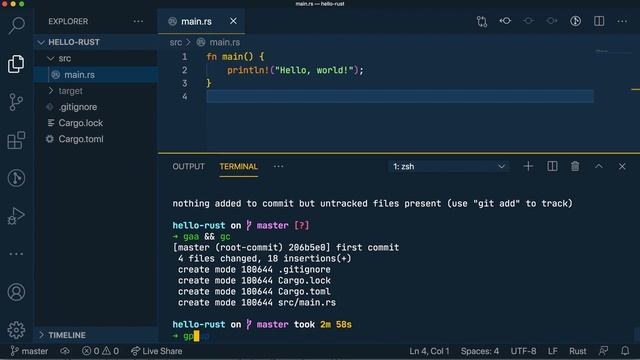
Task: Maximize the panel with the up chevron
Action: (x=598, y=166)
